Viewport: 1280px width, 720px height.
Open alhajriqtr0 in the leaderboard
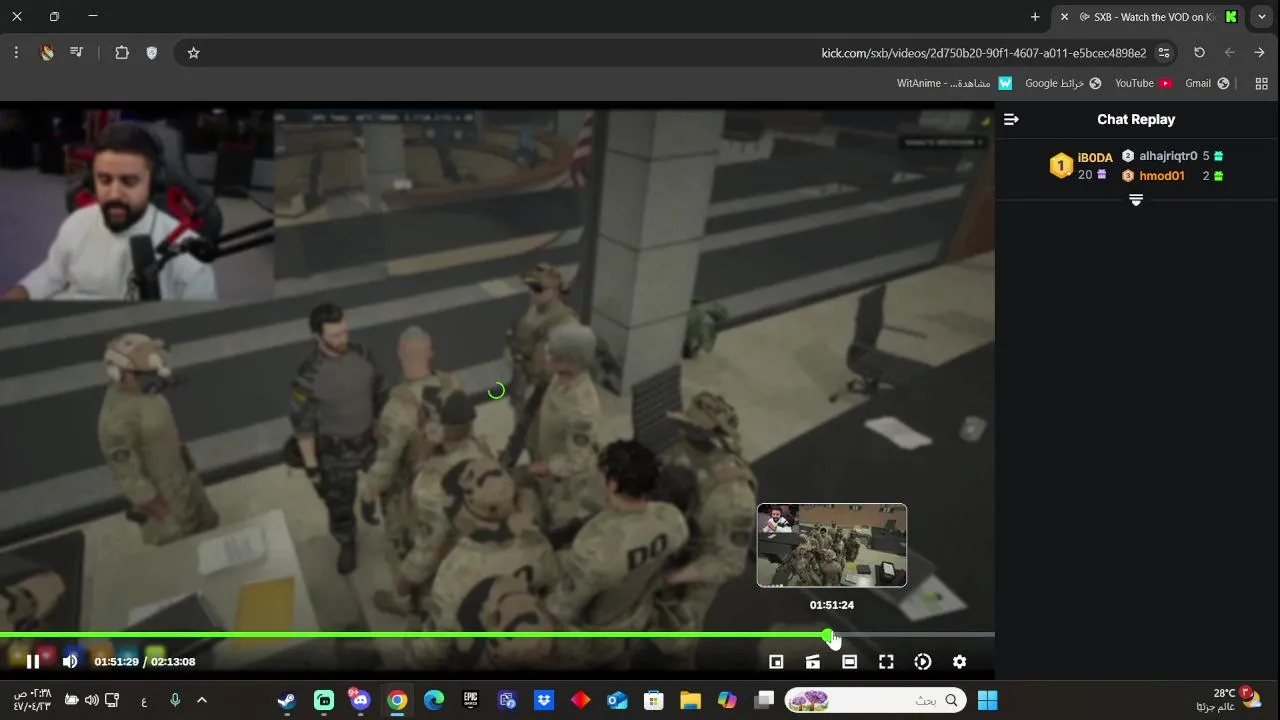[x=1168, y=156]
